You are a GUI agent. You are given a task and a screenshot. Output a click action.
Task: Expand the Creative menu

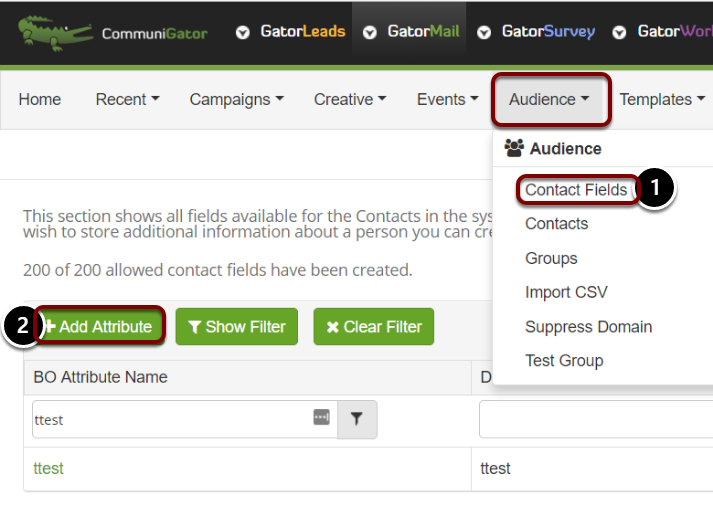point(350,99)
